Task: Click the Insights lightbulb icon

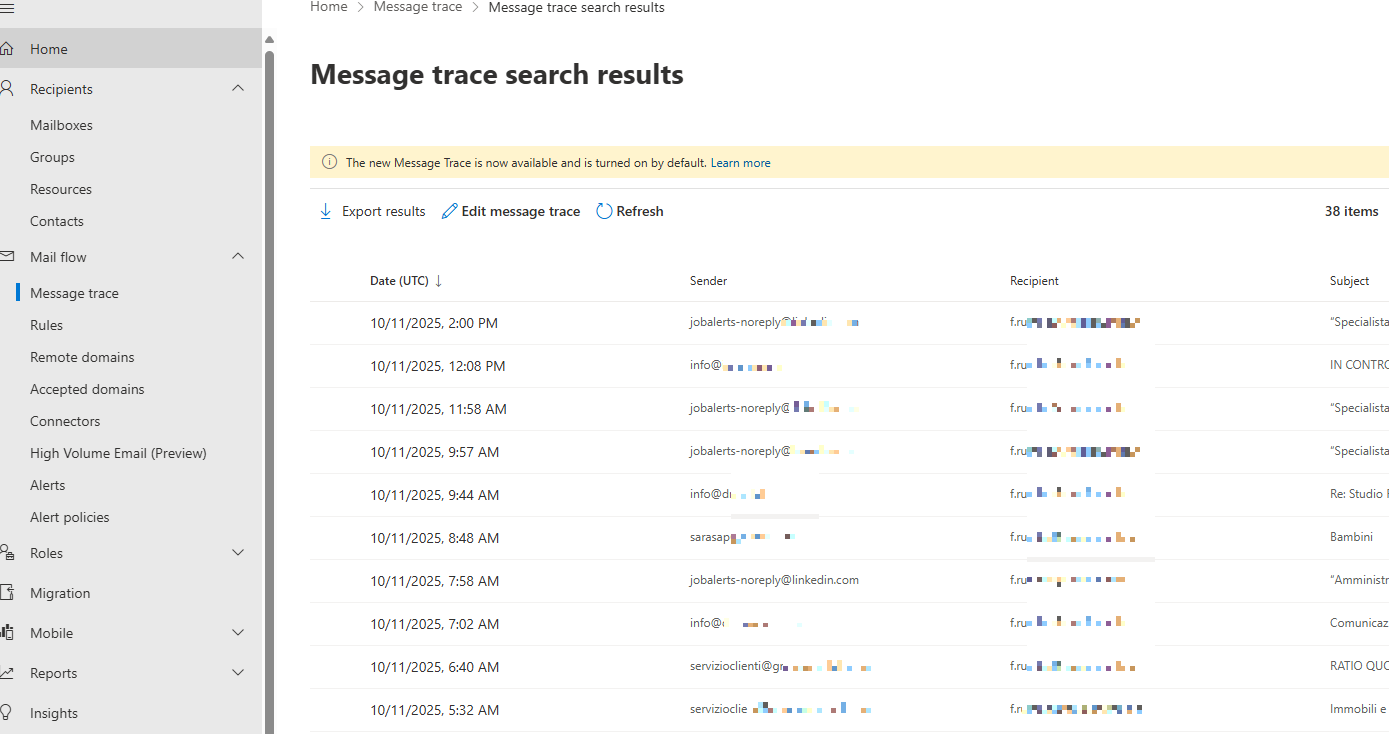Action: pyautogui.click(x=7, y=713)
